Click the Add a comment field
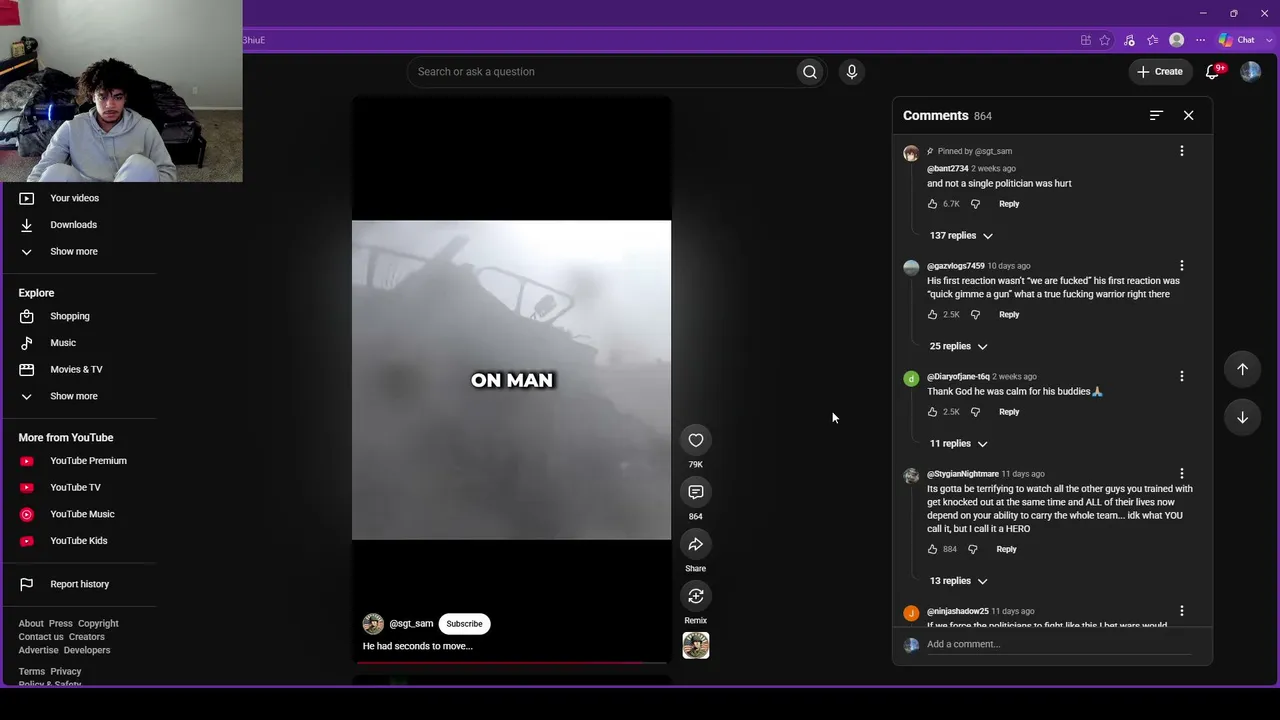Screen dimensions: 1280x720 1058,644
